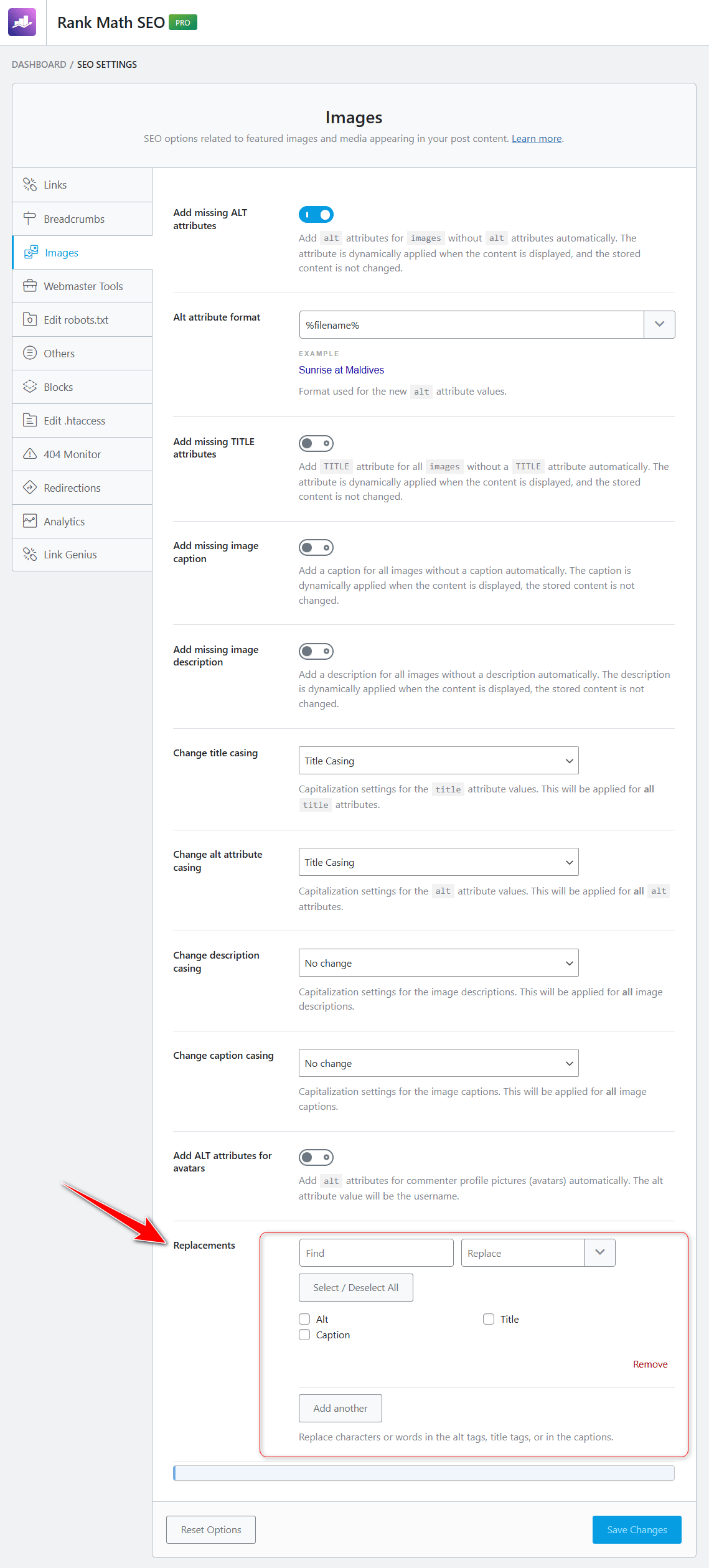Open the Analytics chart icon
This screenshot has width=709, height=1568.
click(30, 521)
